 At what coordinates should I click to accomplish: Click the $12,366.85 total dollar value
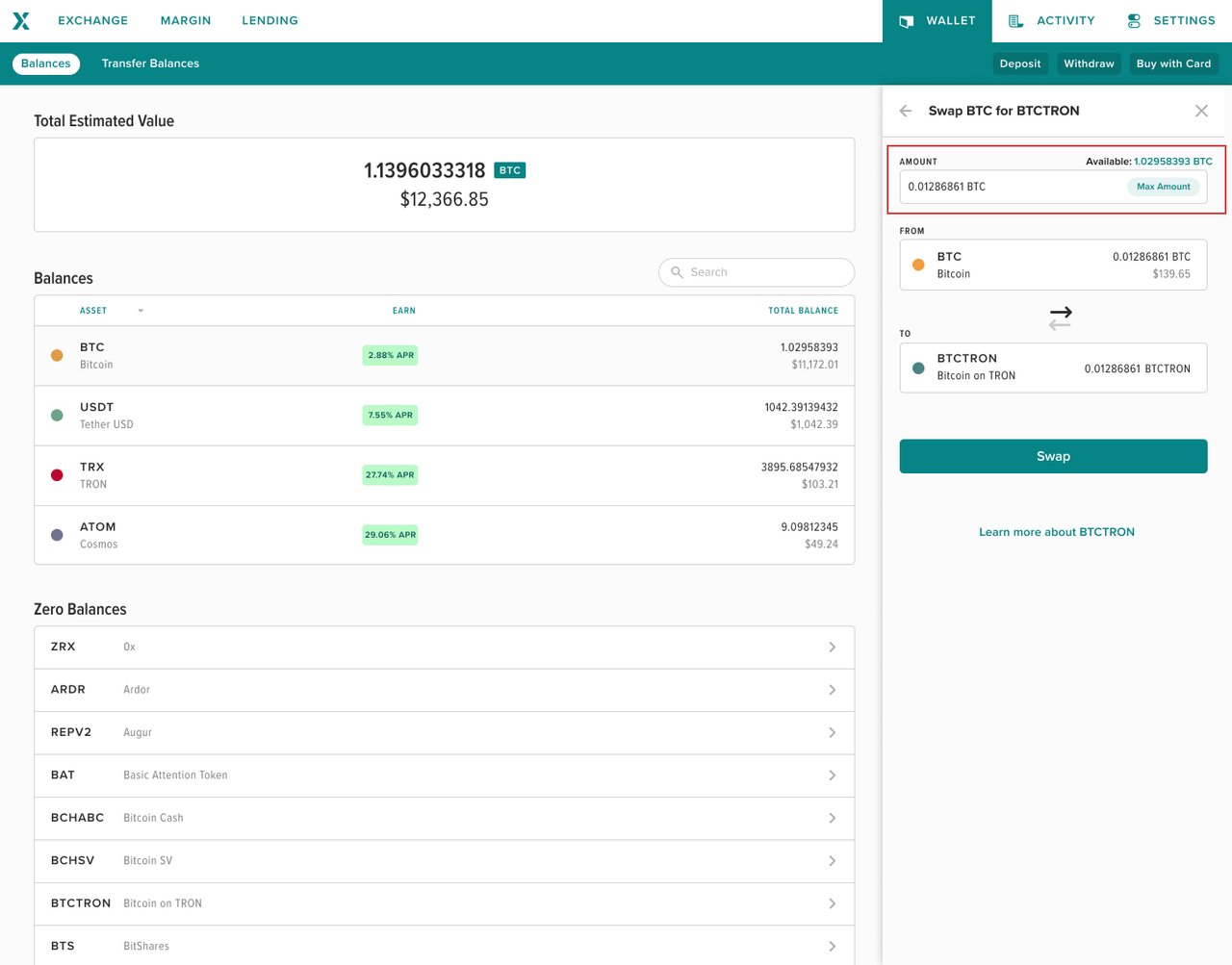(445, 199)
